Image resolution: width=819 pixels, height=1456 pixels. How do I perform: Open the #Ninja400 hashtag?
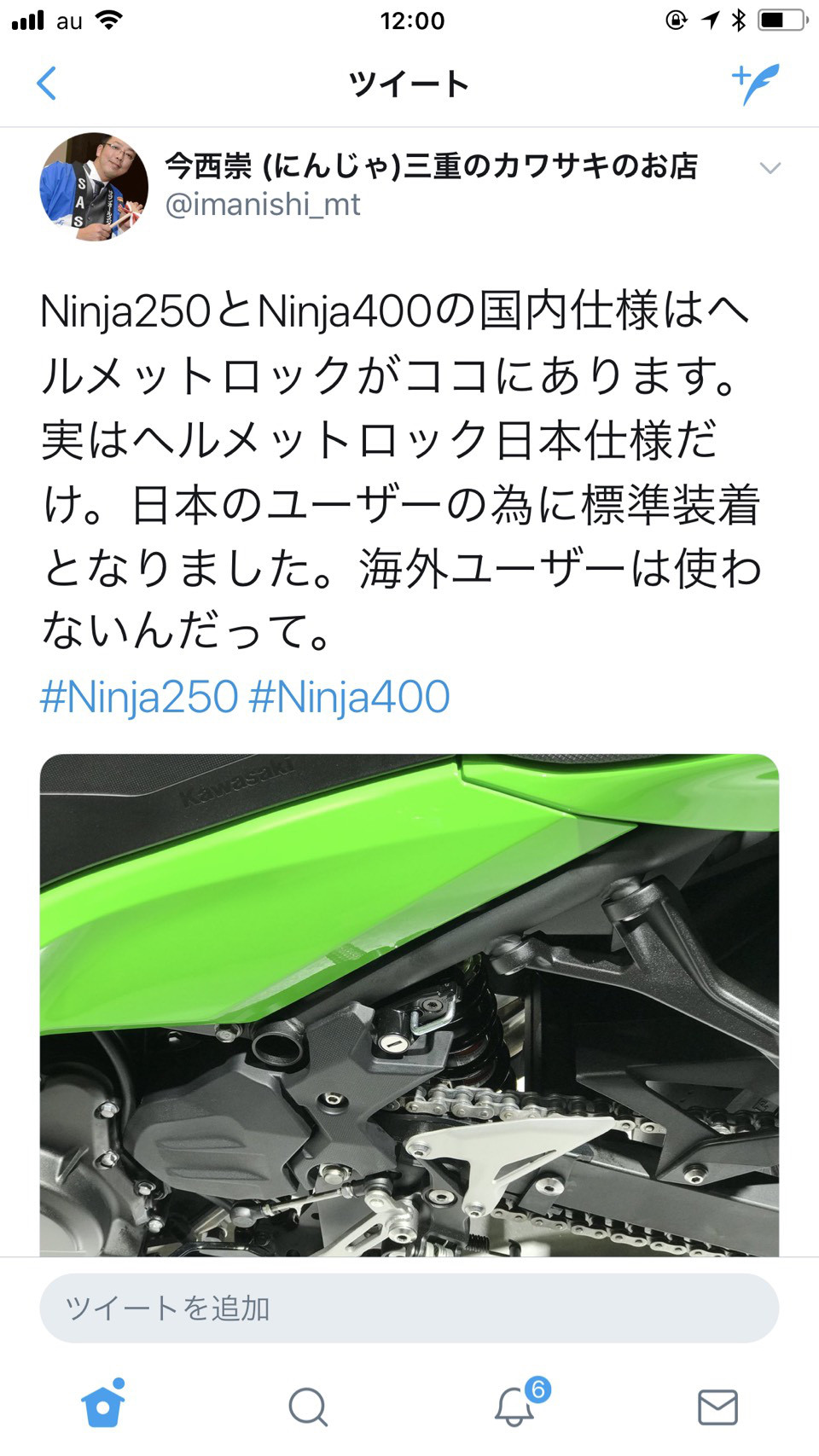[350, 696]
